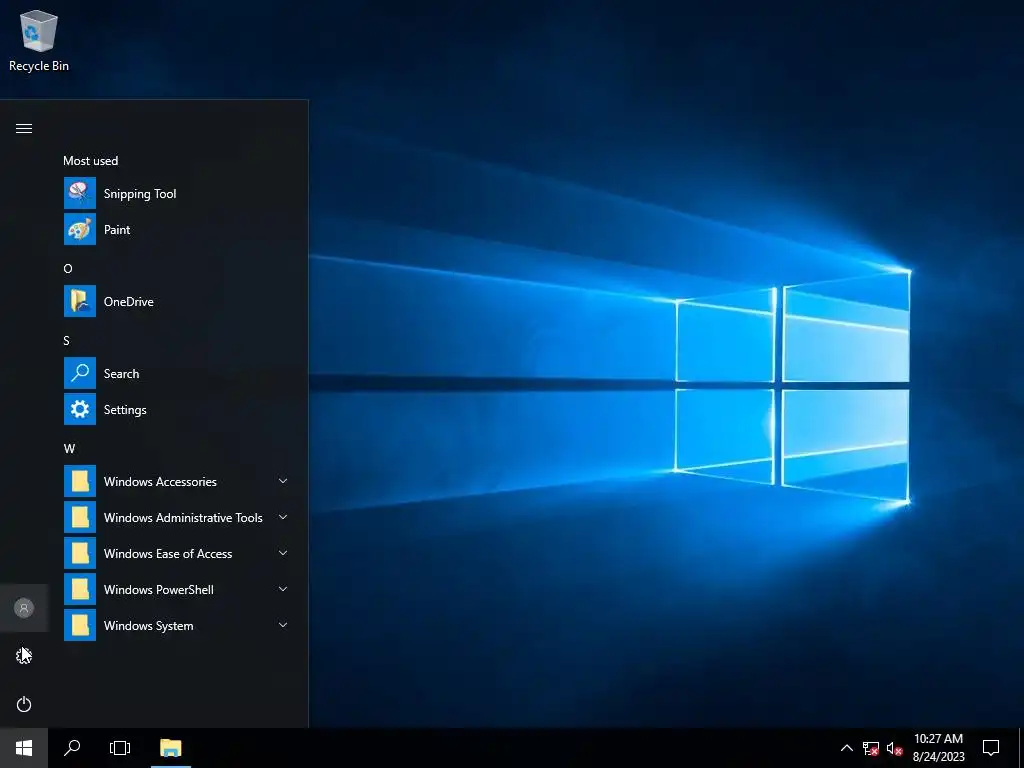This screenshot has height=768, width=1024.
Task: Click the letter O group header
Action: [x=68, y=268]
